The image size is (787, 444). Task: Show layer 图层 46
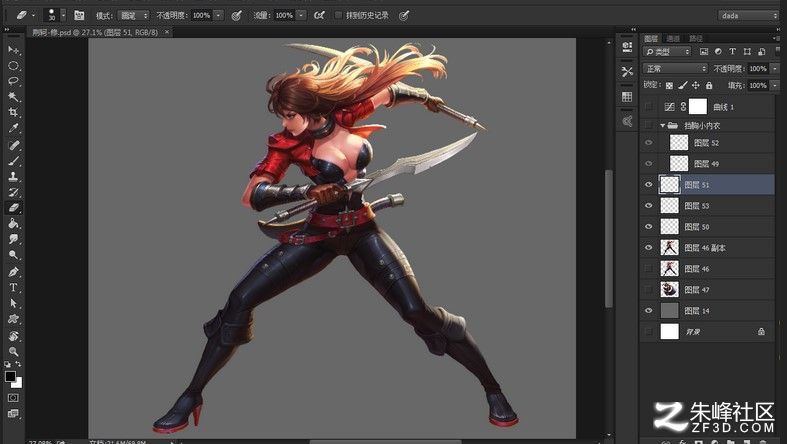point(648,268)
